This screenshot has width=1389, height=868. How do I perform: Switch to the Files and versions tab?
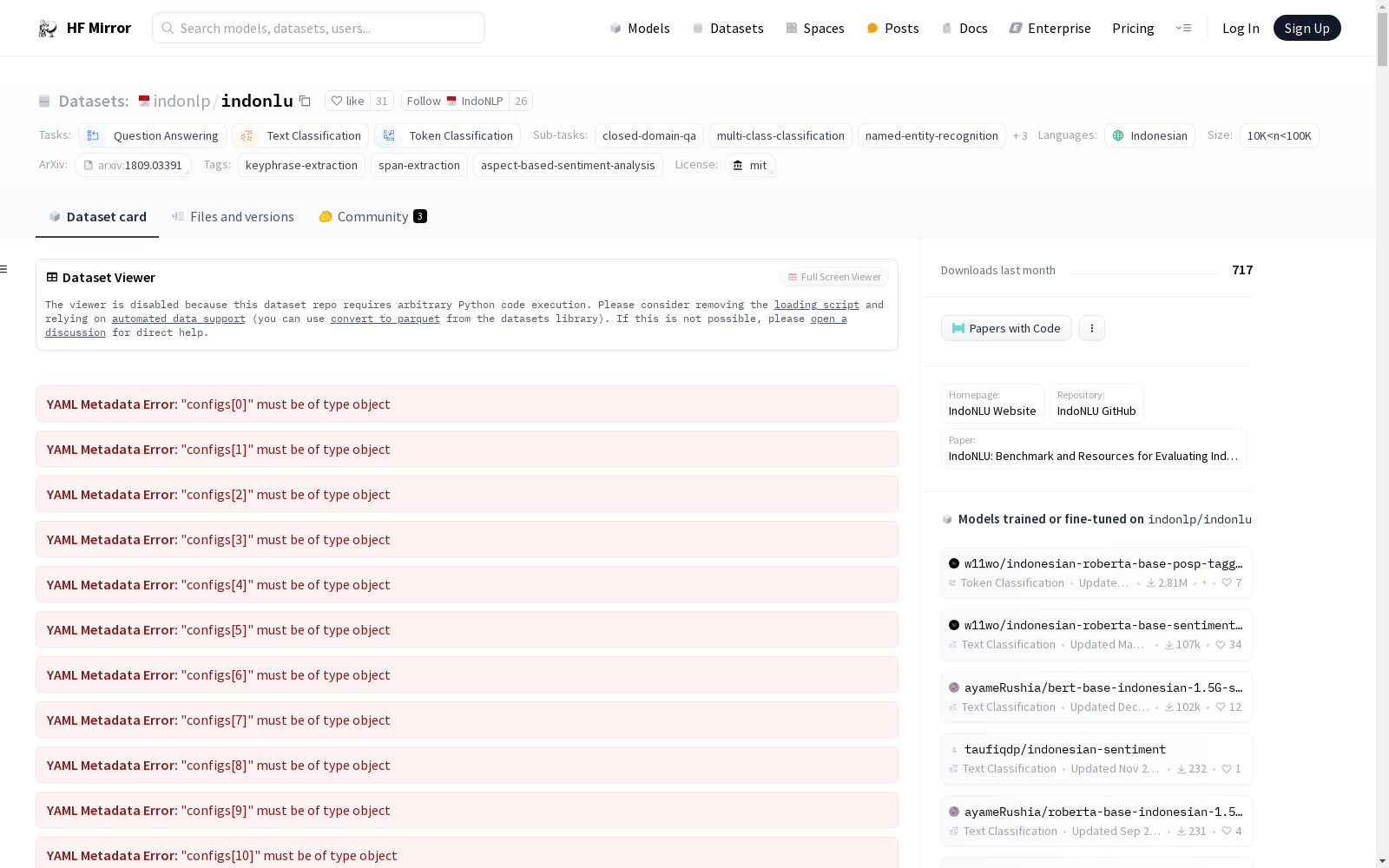233,217
